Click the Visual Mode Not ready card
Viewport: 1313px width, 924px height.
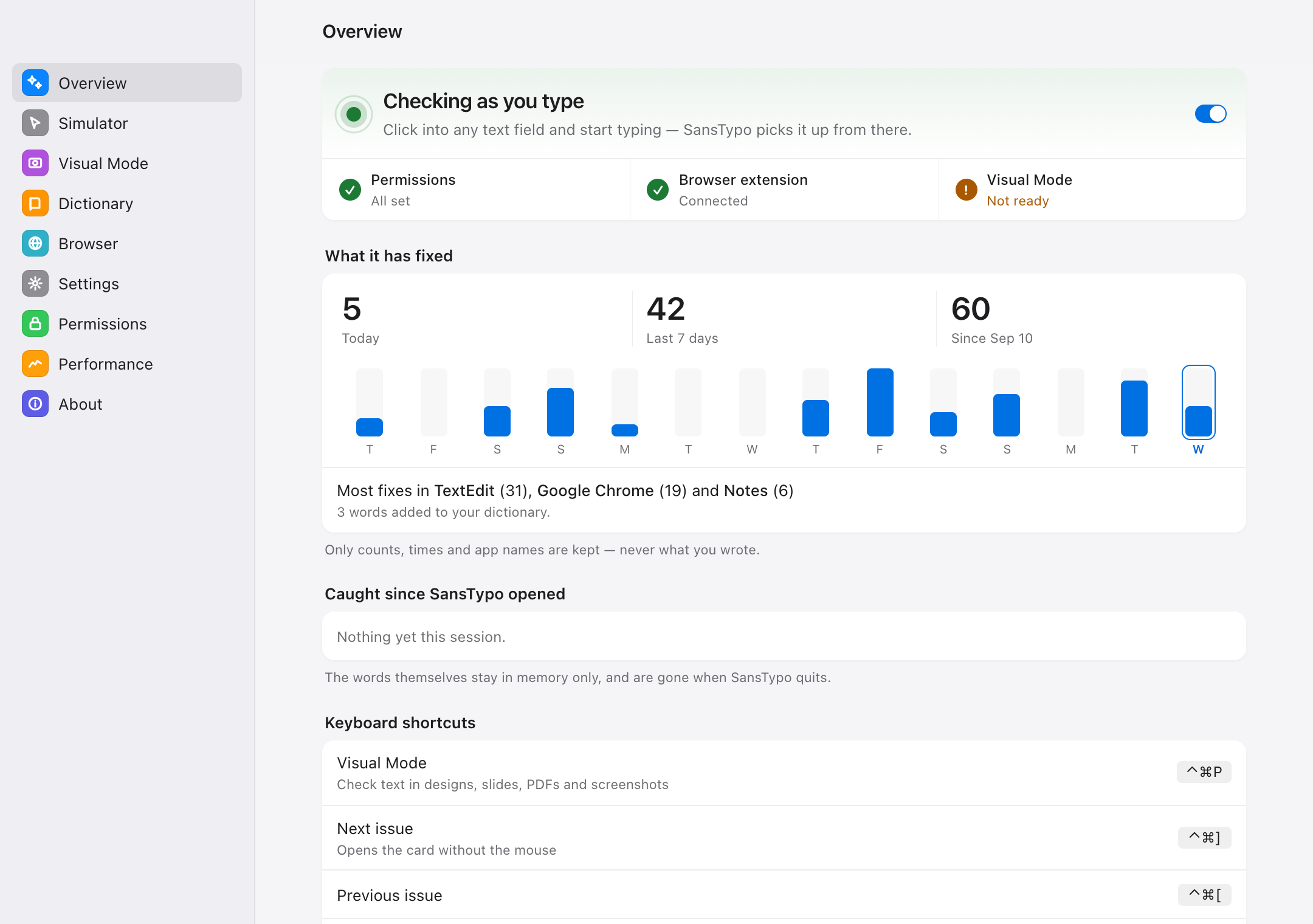(x=1092, y=190)
